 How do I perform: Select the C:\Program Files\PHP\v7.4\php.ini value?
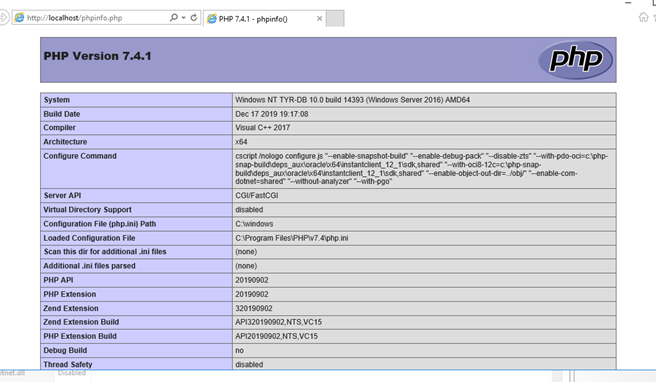click(292, 238)
